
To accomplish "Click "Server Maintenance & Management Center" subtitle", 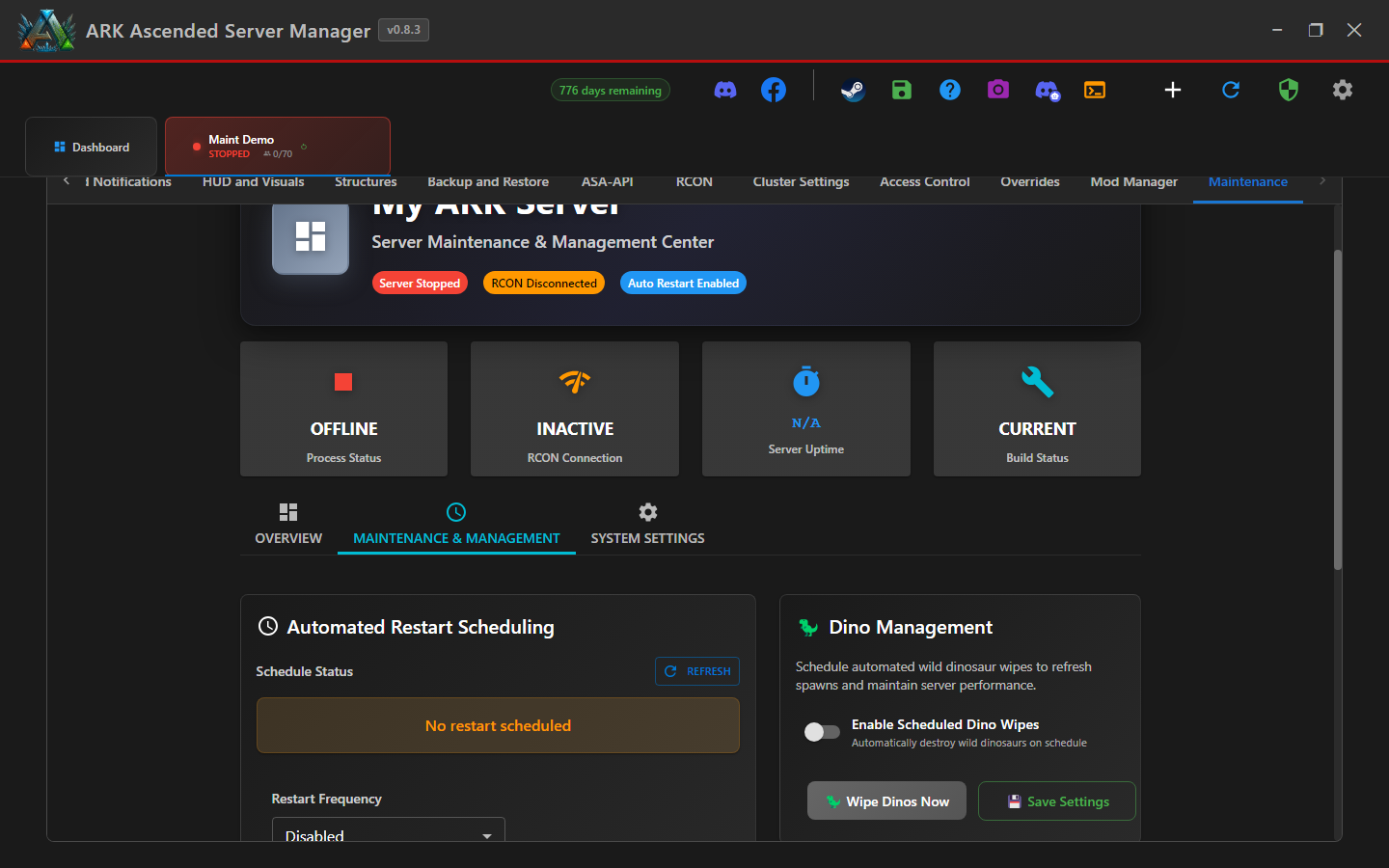I will pyautogui.click(x=543, y=242).
